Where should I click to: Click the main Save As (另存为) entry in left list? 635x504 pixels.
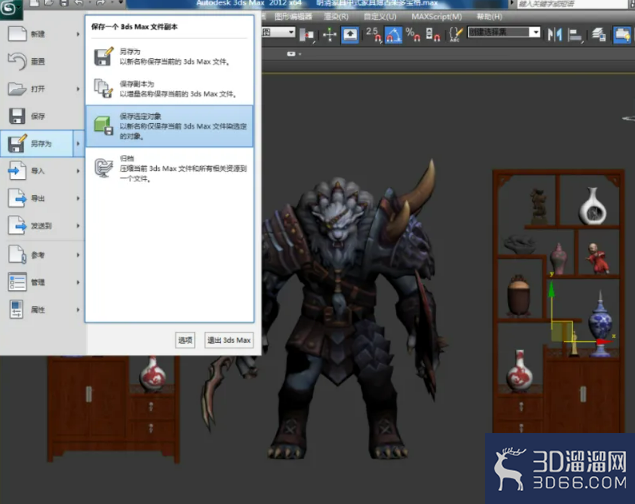(x=37, y=143)
